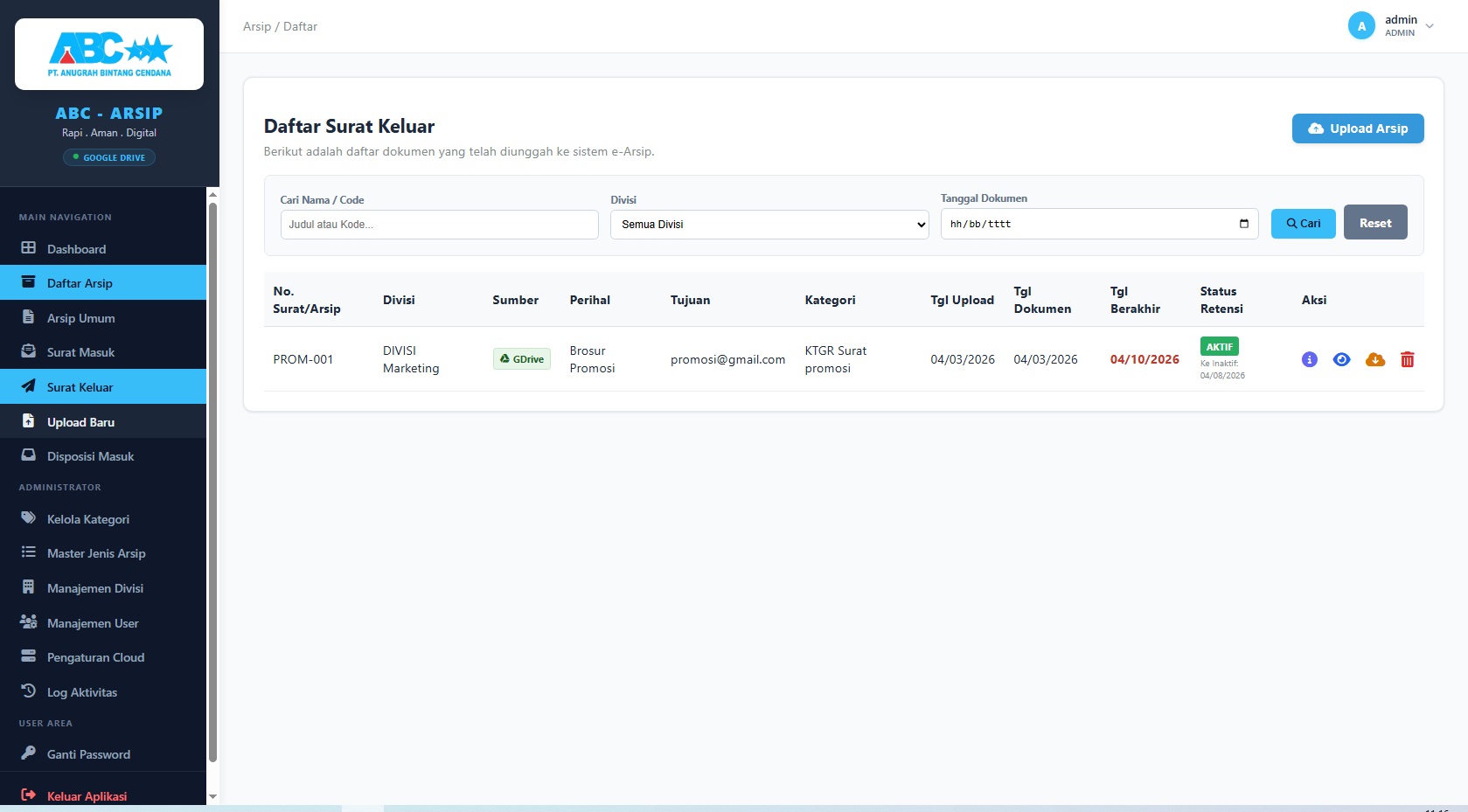
Task: Click sidebar scrollbar up arrow
Action: pos(212,193)
